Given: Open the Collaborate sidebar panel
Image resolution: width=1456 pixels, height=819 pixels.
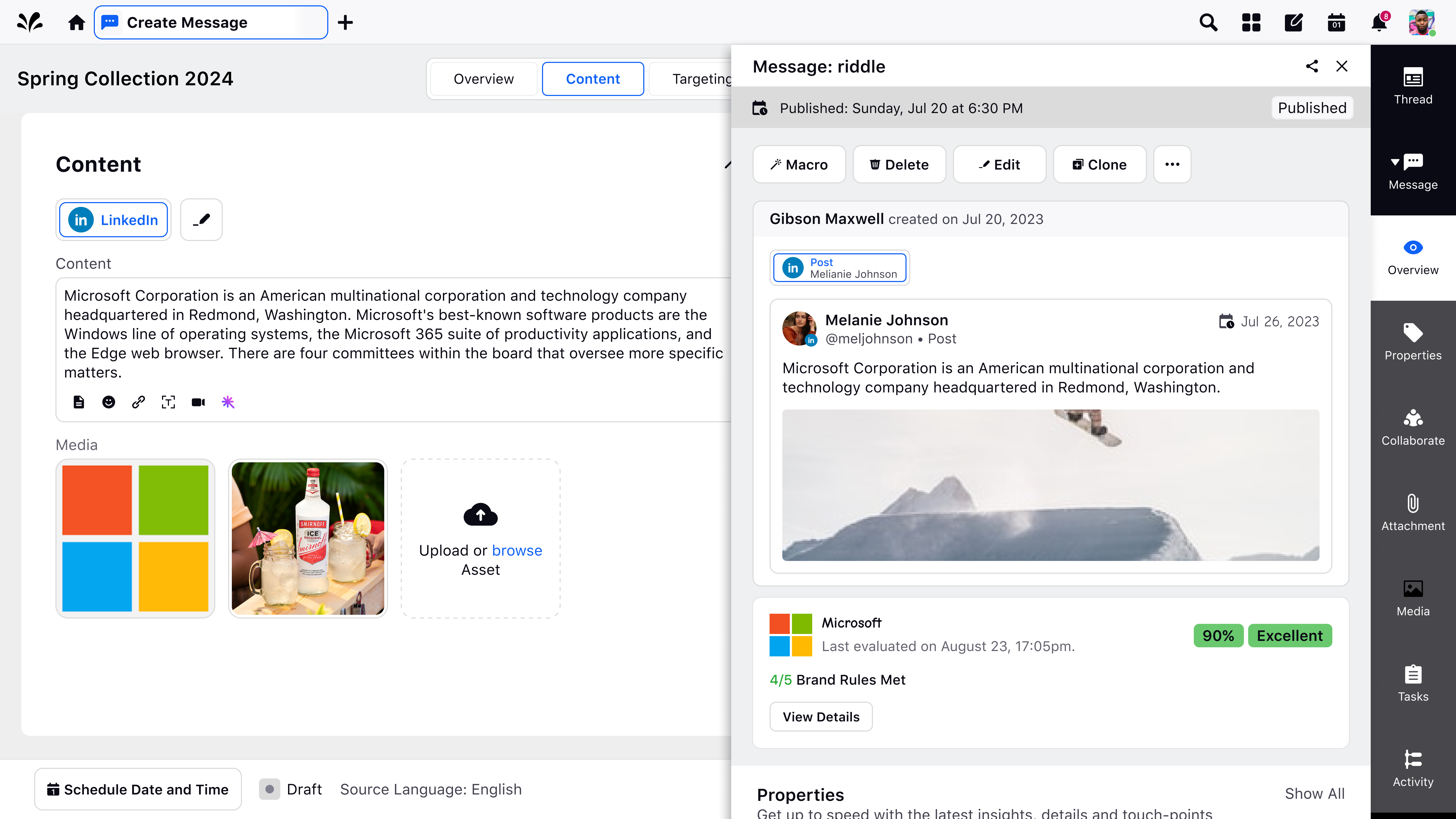Looking at the screenshot, I should pos(1413,427).
